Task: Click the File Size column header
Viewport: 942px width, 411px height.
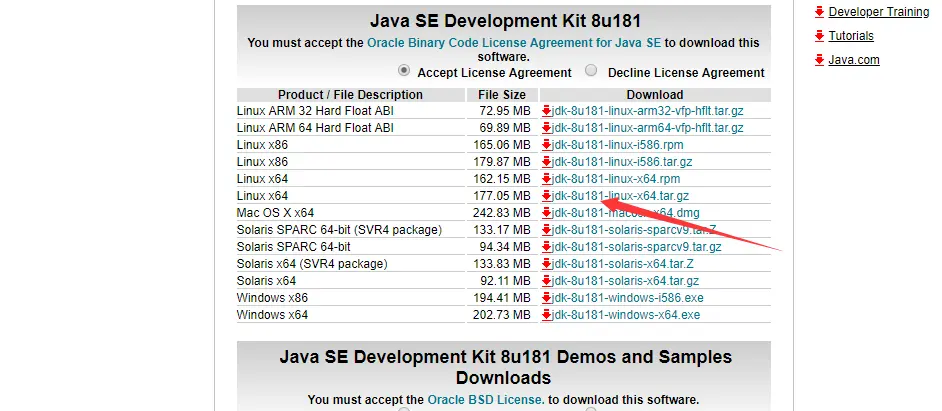Action: click(502, 95)
